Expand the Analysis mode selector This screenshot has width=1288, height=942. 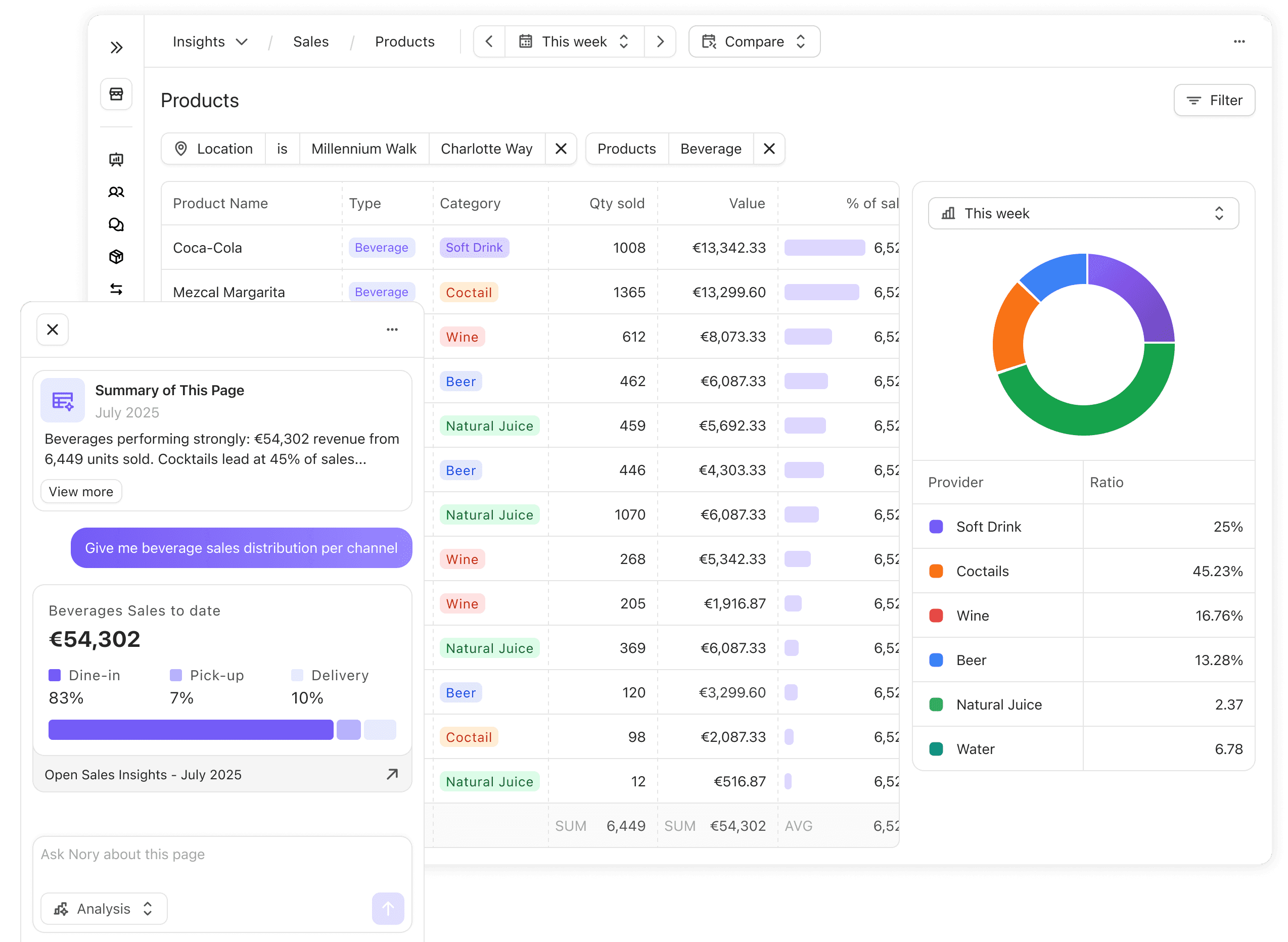(x=104, y=908)
